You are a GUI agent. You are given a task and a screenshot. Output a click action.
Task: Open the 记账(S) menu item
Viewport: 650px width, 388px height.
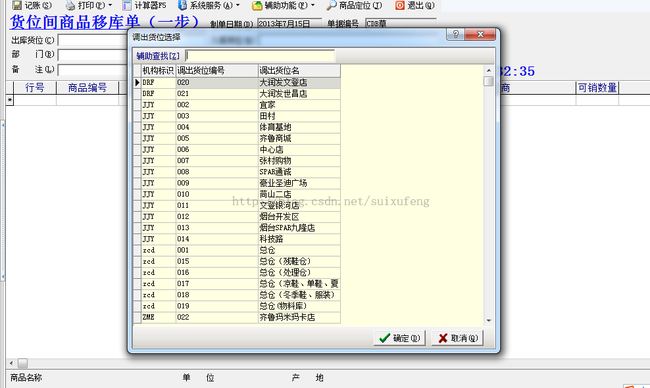pos(32,5)
